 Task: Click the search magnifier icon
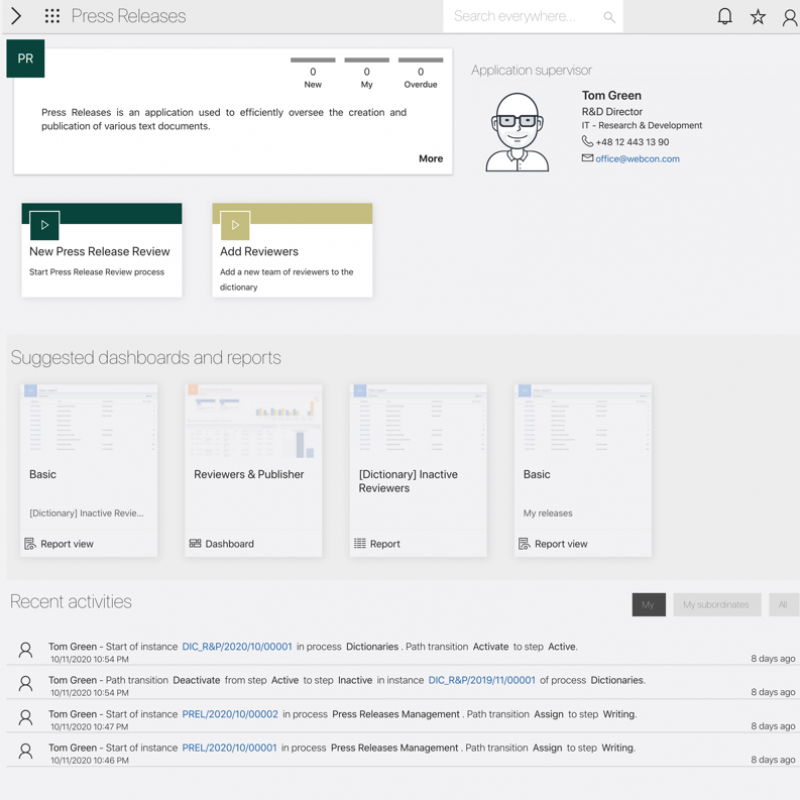pyautogui.click(x=609, y=17)
